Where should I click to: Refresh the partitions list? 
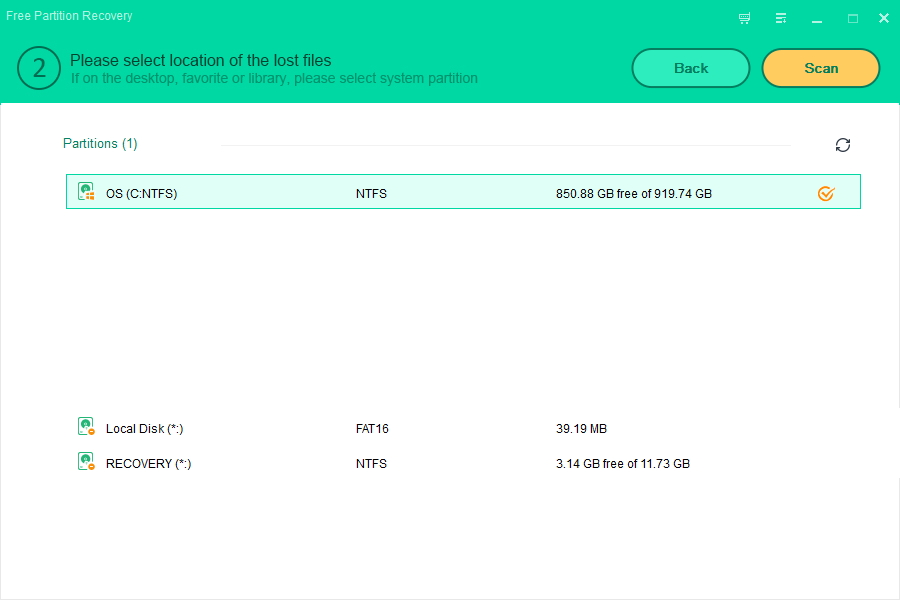click(x=843, y=145)
